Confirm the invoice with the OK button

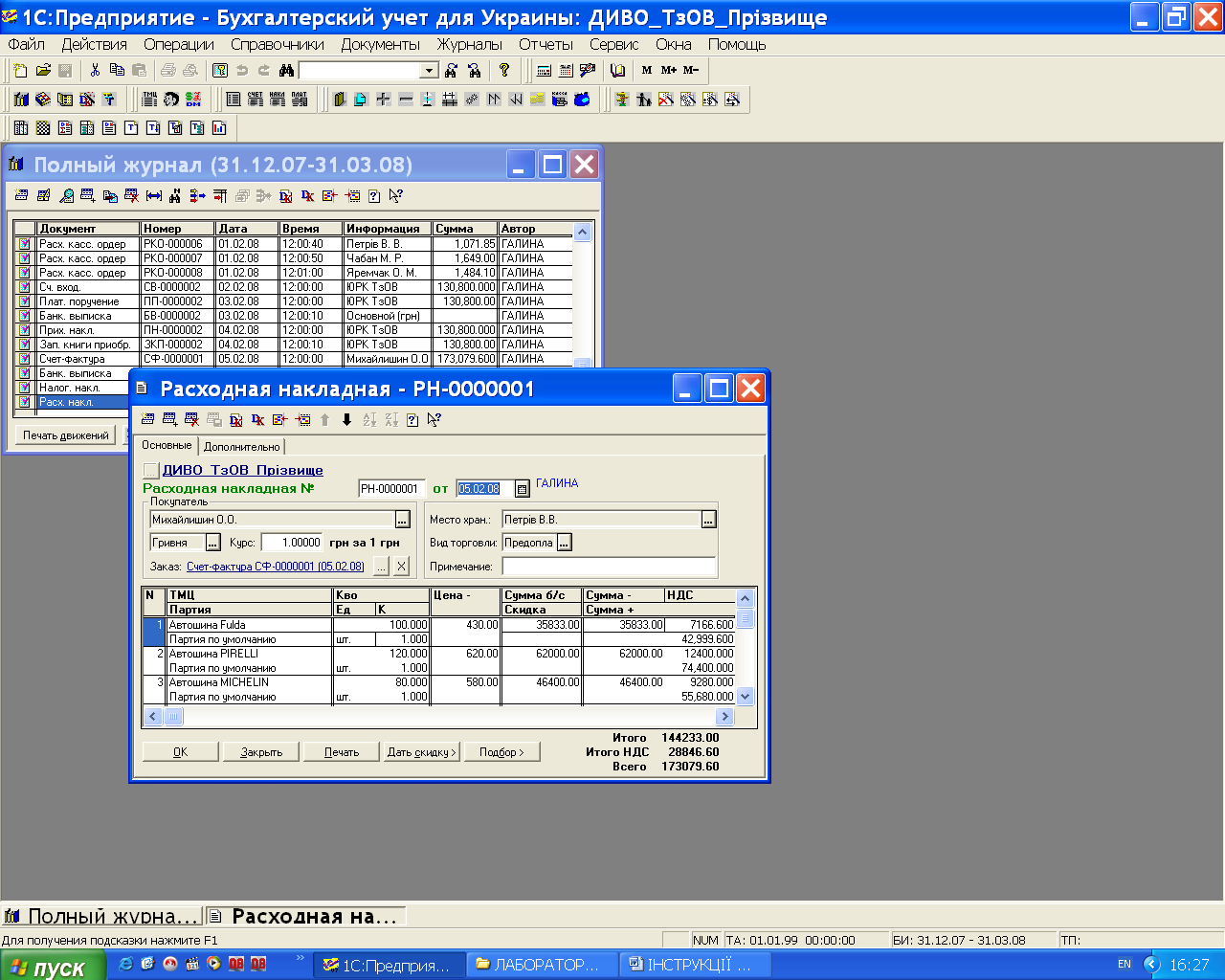point(180,752)
